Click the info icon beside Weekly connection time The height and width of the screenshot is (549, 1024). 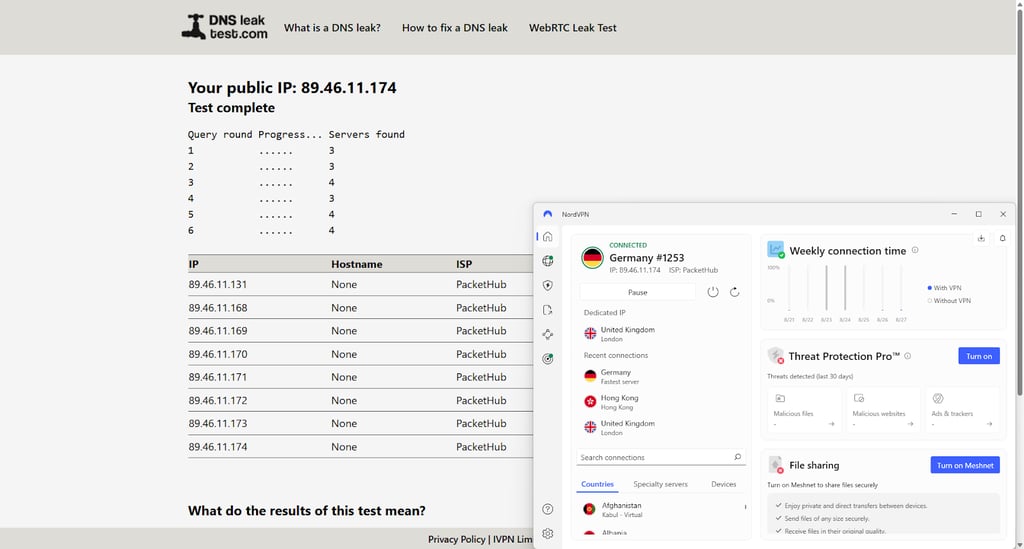(x=915, y=250)
